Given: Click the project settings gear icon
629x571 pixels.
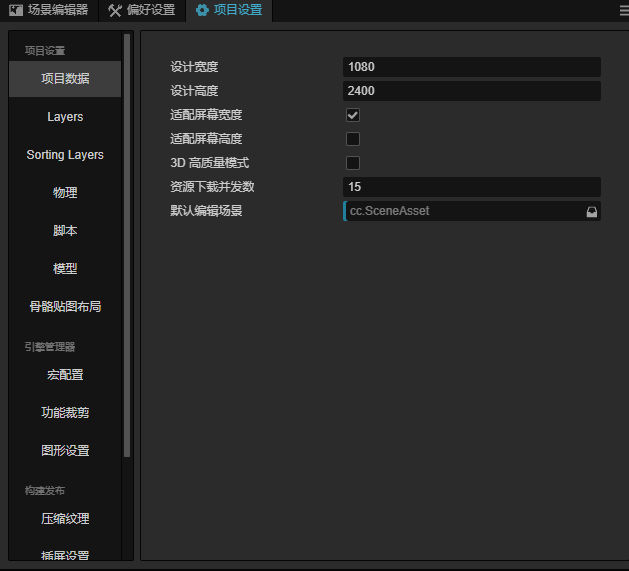Looking at the screenshot, I should (202, 10).
